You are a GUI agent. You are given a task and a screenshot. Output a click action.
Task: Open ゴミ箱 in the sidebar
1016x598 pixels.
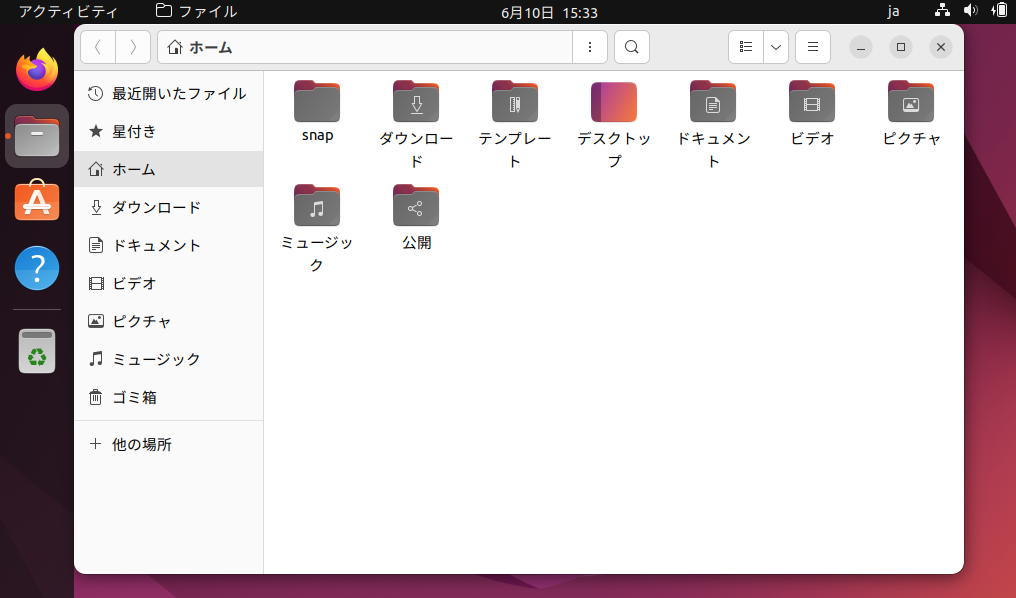169,397
